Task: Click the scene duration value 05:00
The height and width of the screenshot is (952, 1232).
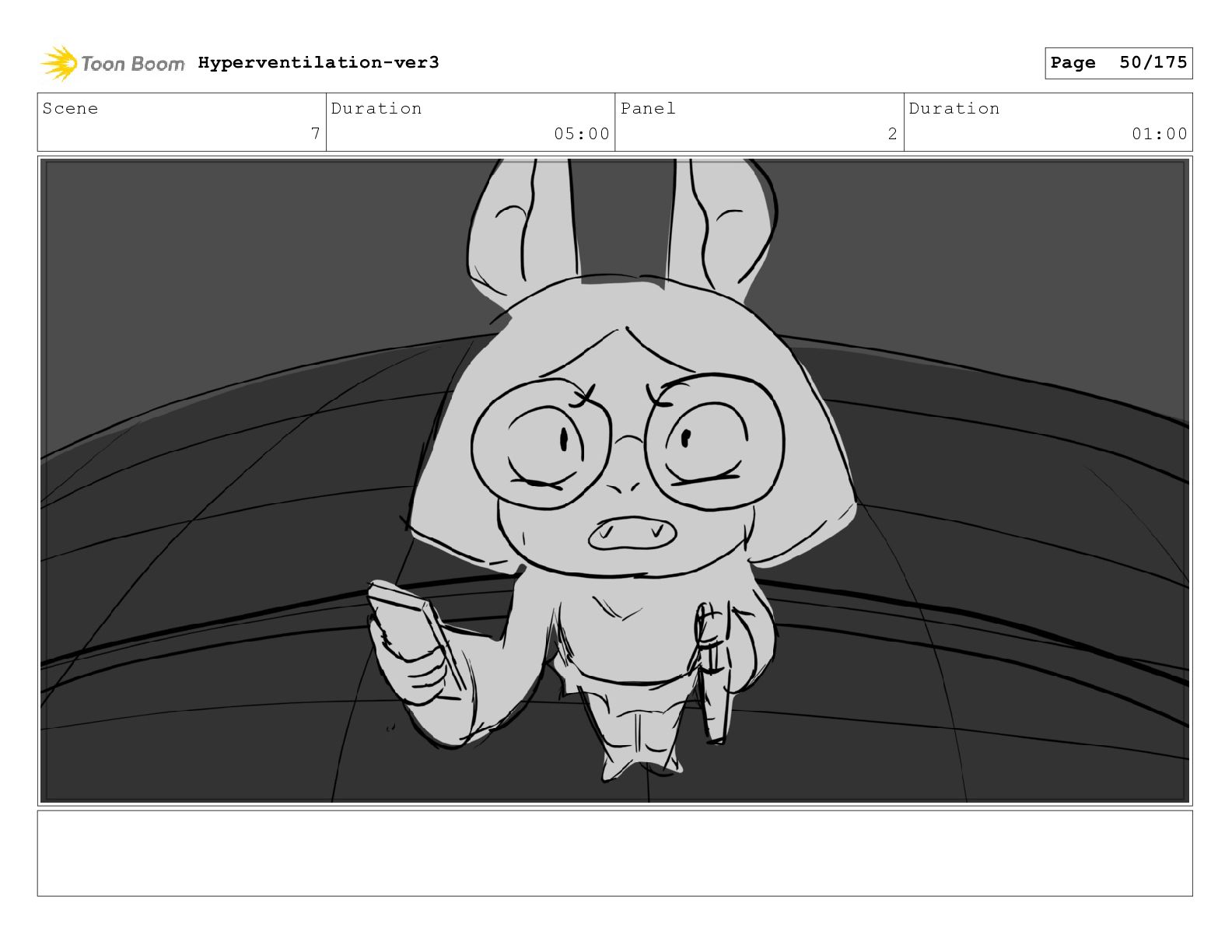Action: coord(582,134)
